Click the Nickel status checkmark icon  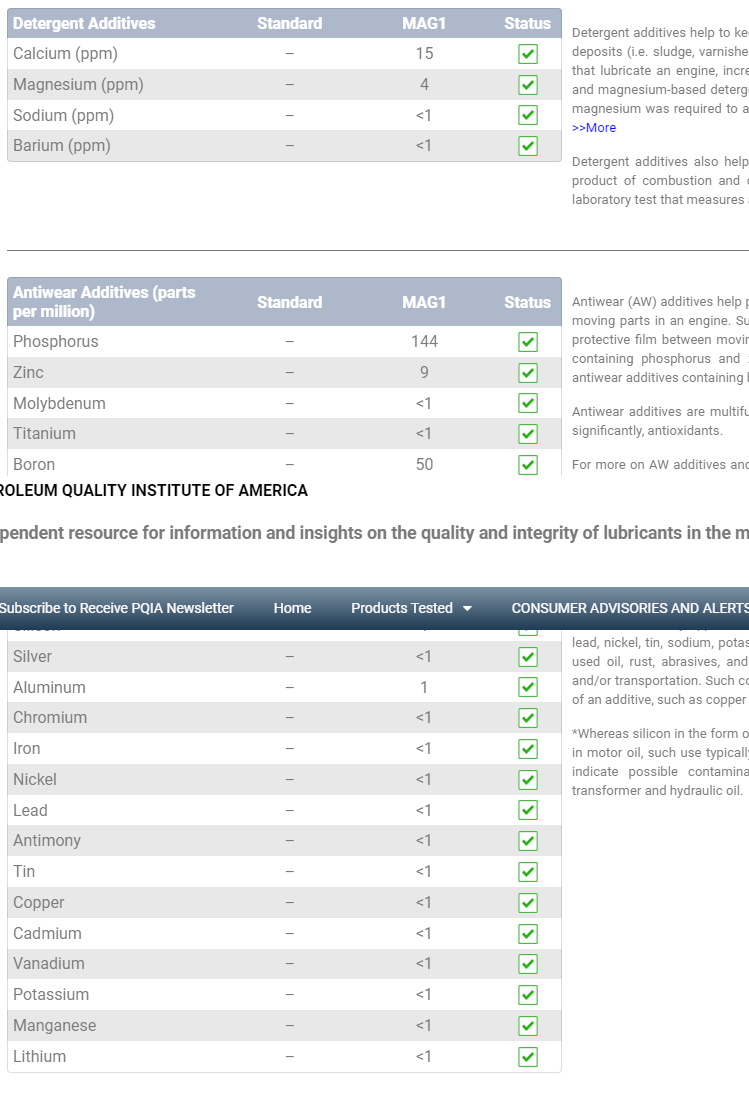[x=528, y=779]
